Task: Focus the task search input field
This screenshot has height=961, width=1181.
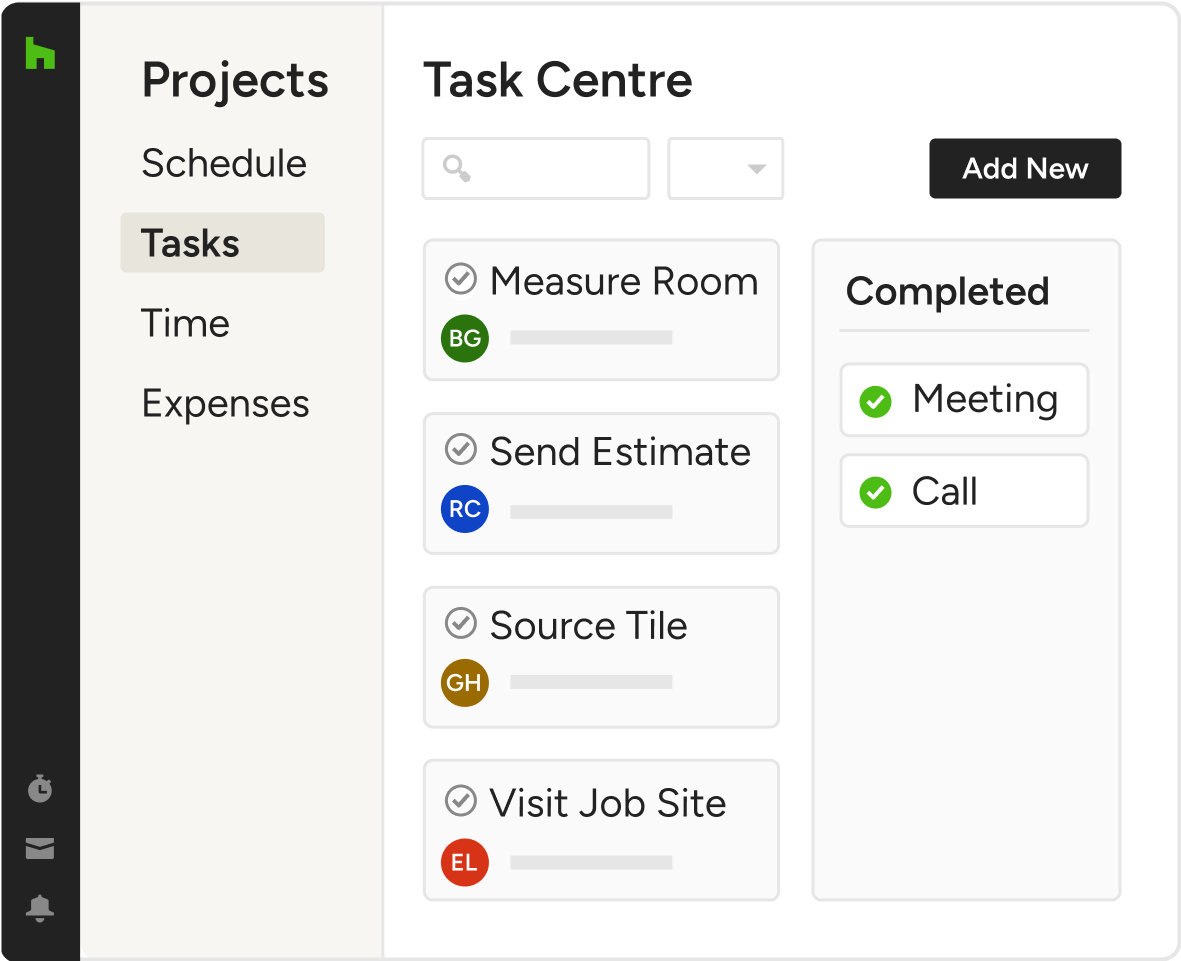Action: 536,169
